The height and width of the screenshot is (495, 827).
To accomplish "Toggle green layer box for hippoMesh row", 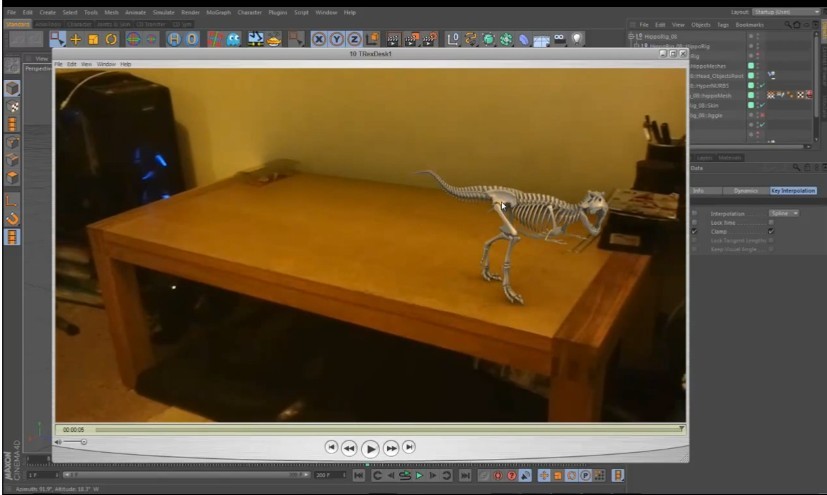I will pyautogui.click(x=751, y=95).
